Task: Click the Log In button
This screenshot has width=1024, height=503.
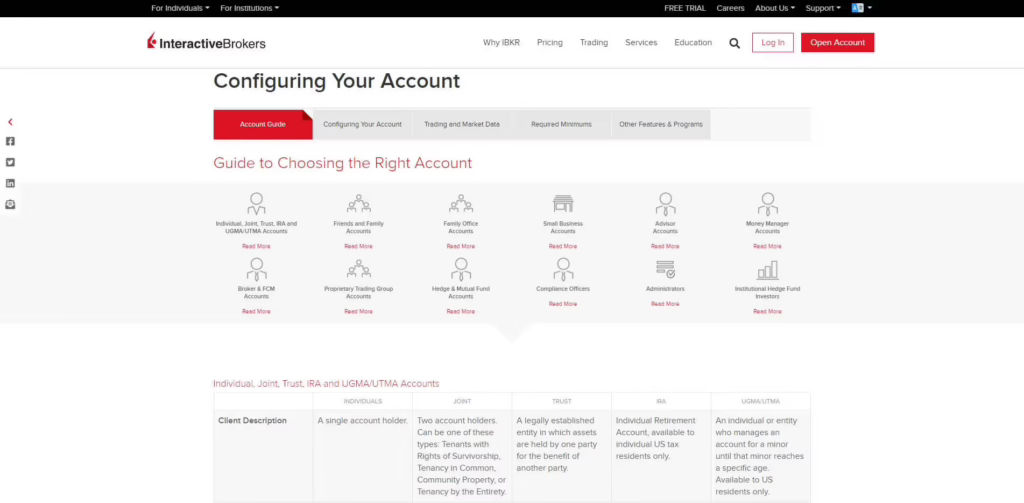Action: (x=773, y=42)
